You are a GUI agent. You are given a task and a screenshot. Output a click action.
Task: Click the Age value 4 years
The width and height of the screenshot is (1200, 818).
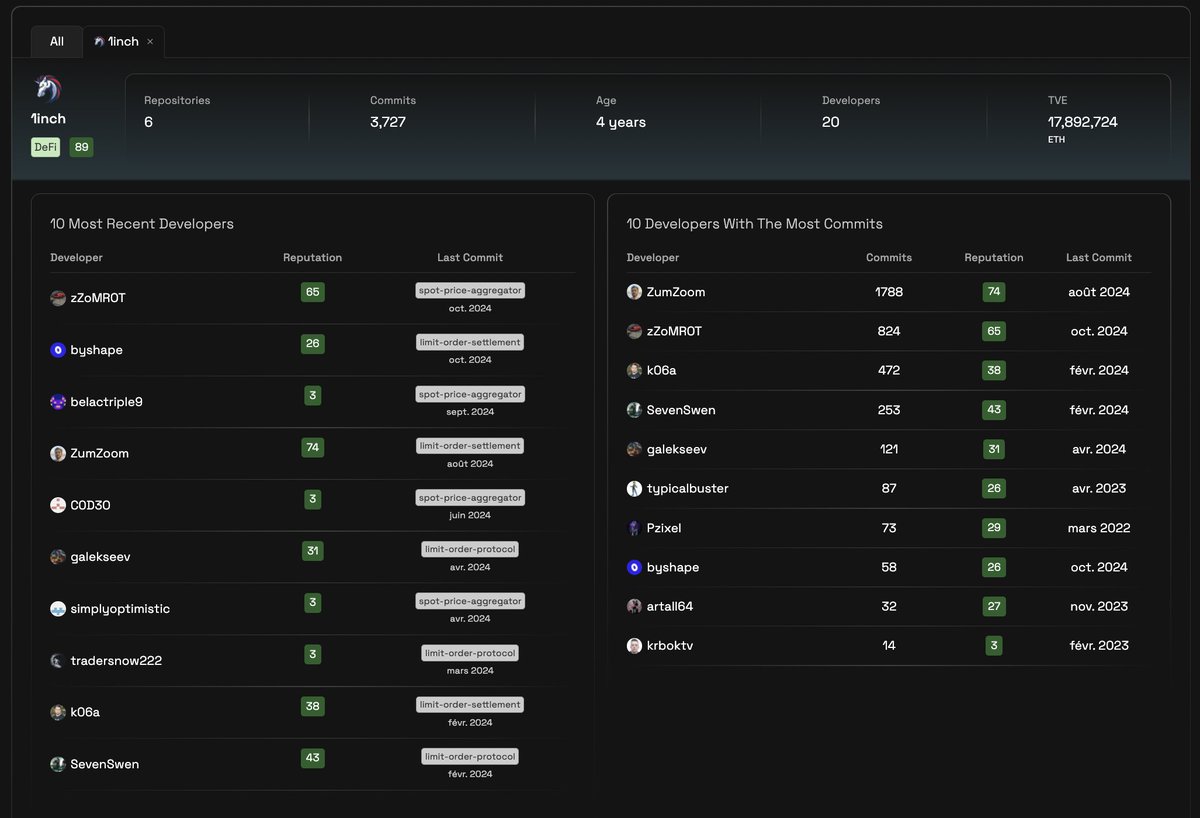point(621,122)
